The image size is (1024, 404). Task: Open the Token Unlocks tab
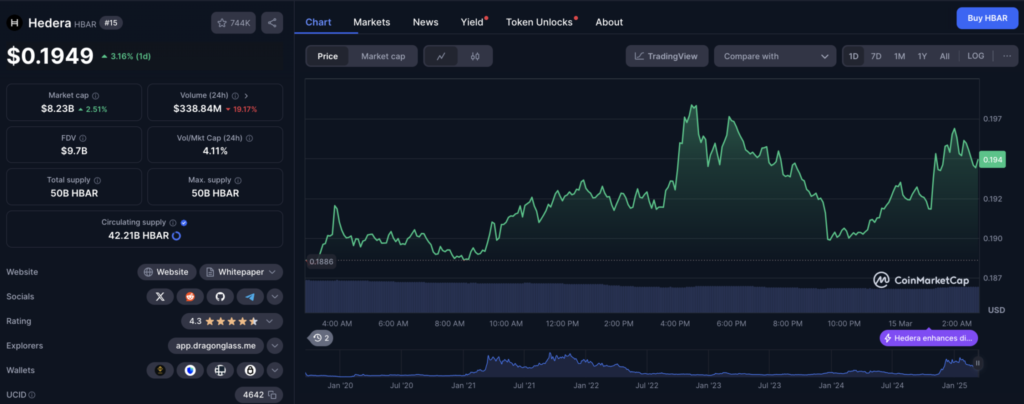coord(538,21)
